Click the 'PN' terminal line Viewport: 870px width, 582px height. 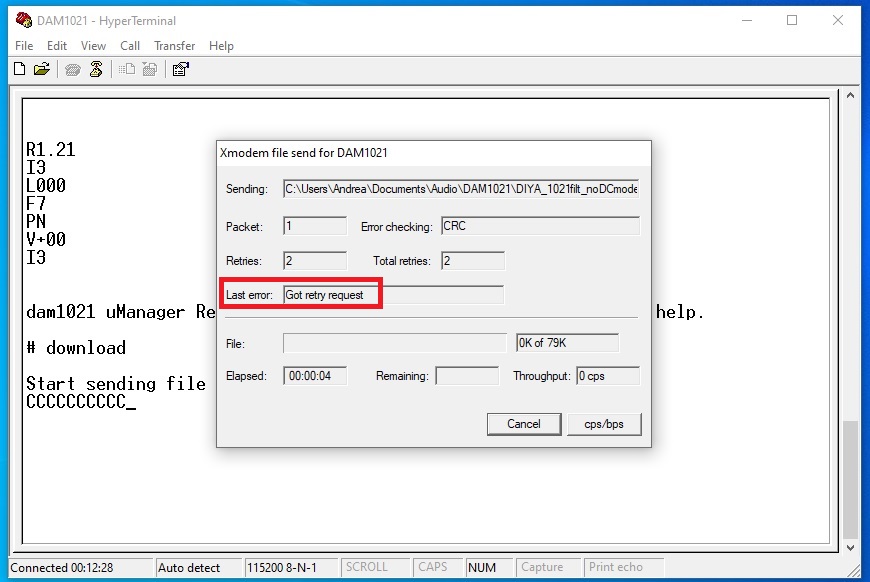[x=36, y=221]
